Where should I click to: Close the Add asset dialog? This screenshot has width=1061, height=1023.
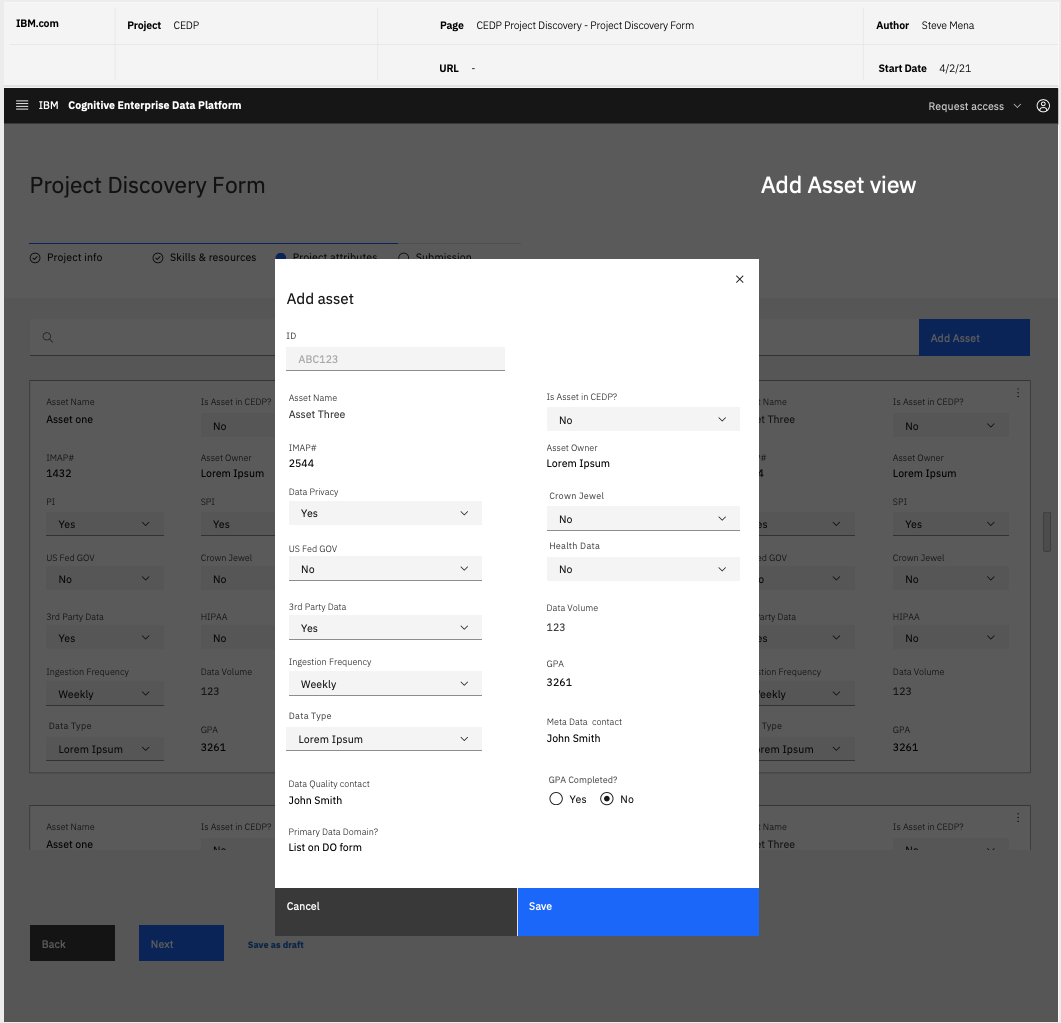pos(739,280)
